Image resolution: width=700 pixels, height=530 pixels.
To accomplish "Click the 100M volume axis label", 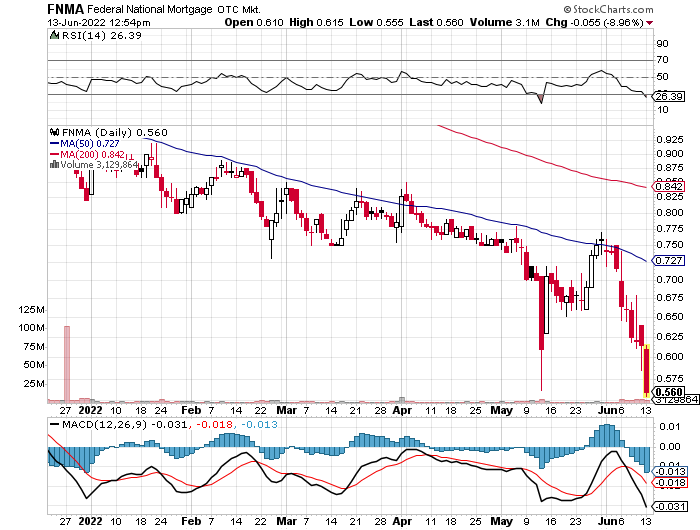I will 31,328.
